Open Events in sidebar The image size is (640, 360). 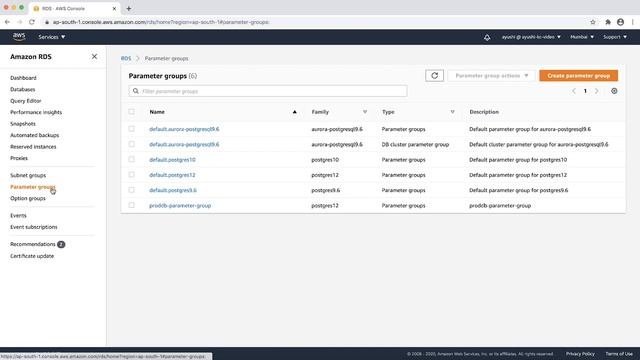18,215
